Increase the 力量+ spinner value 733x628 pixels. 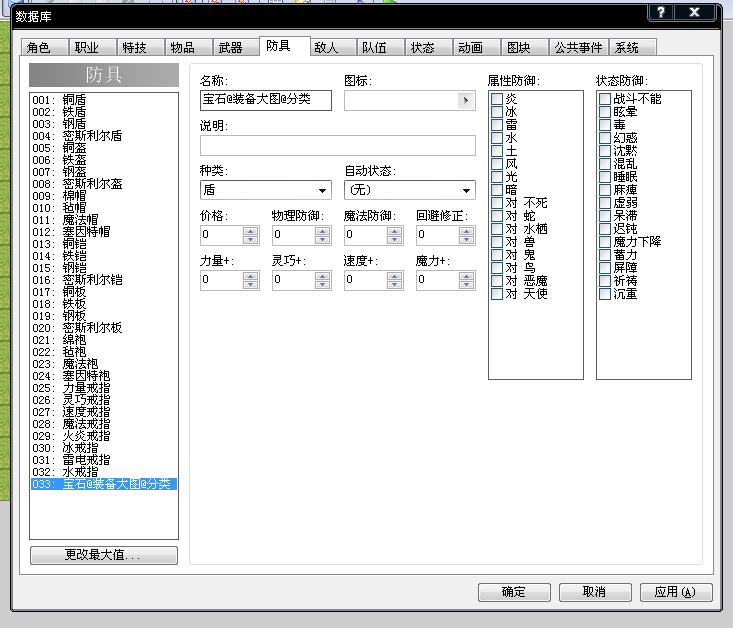pyautogui.click(x=251, y=276)
